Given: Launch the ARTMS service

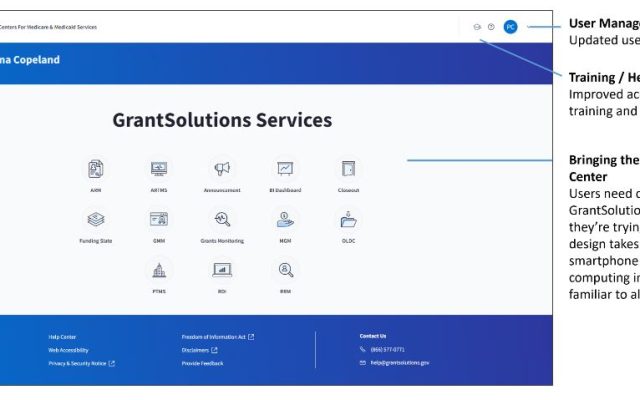Looking at the screenshot, I should pyautogui.click(x=158, y=169).
